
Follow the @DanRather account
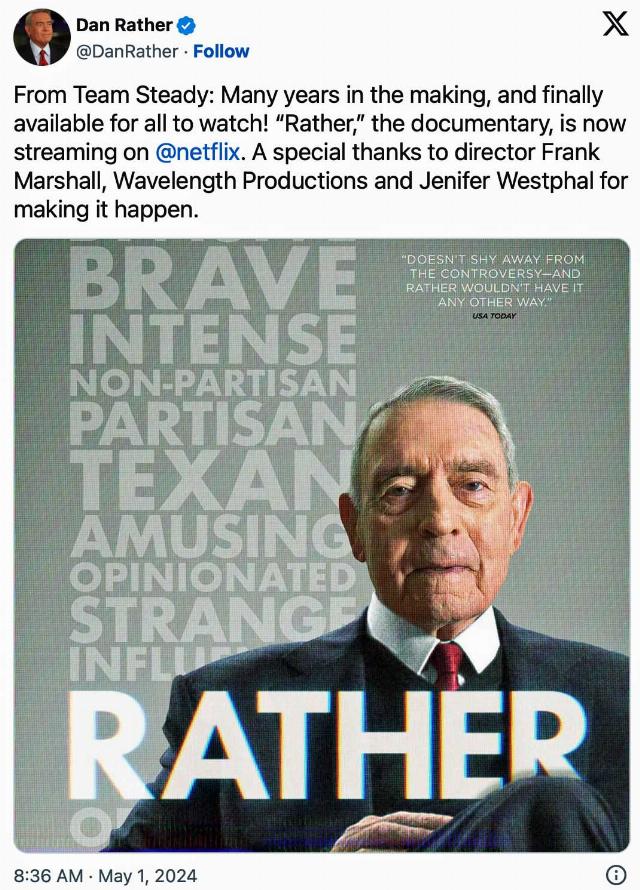(221, 52)
